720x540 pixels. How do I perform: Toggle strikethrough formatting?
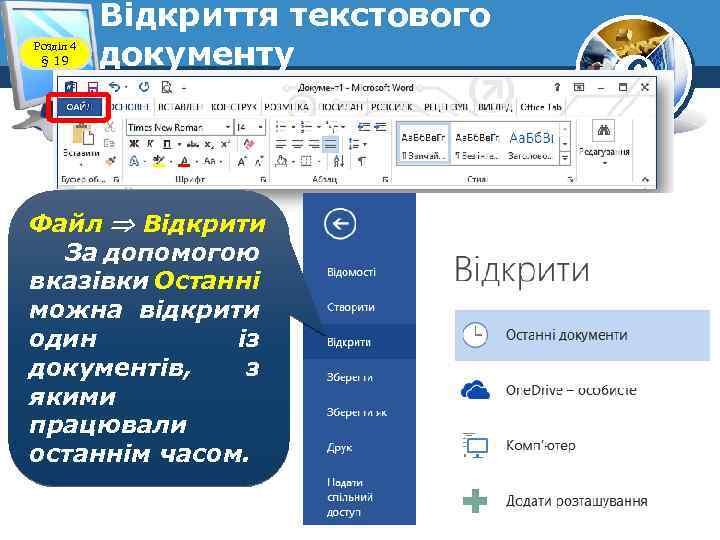coord(193,144)
